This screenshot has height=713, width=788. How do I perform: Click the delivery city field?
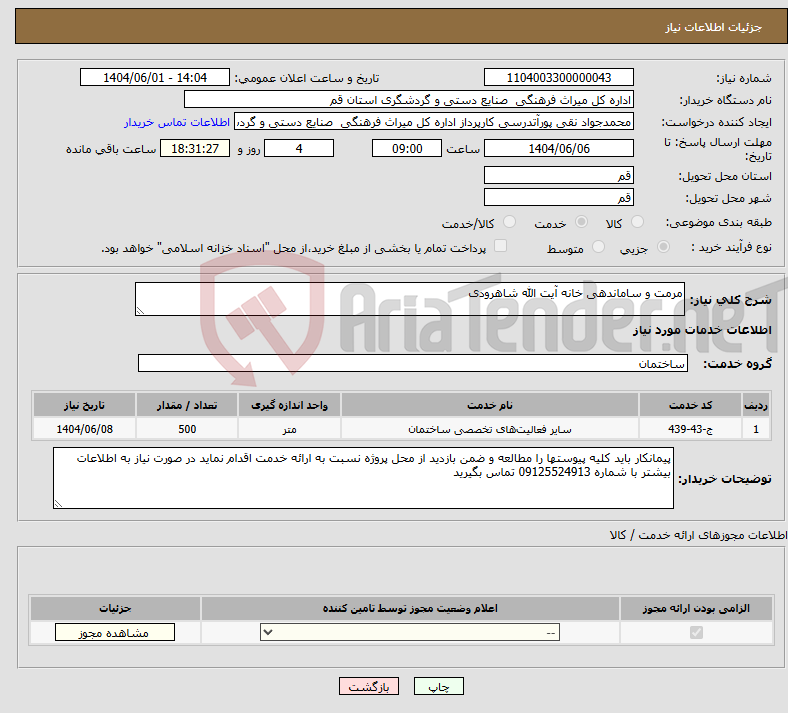click(558, 197)
